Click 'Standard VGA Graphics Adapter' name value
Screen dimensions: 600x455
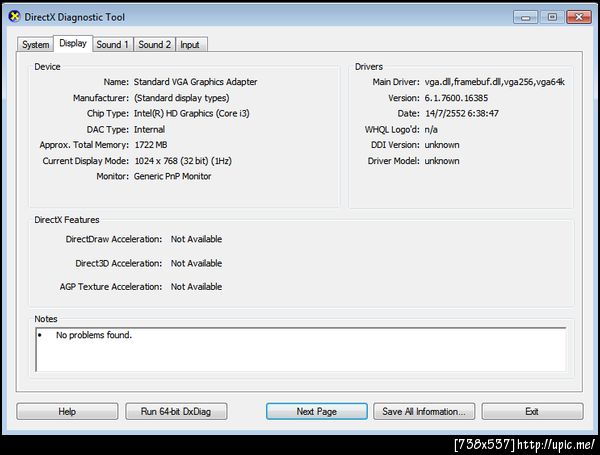pos(196,82)
